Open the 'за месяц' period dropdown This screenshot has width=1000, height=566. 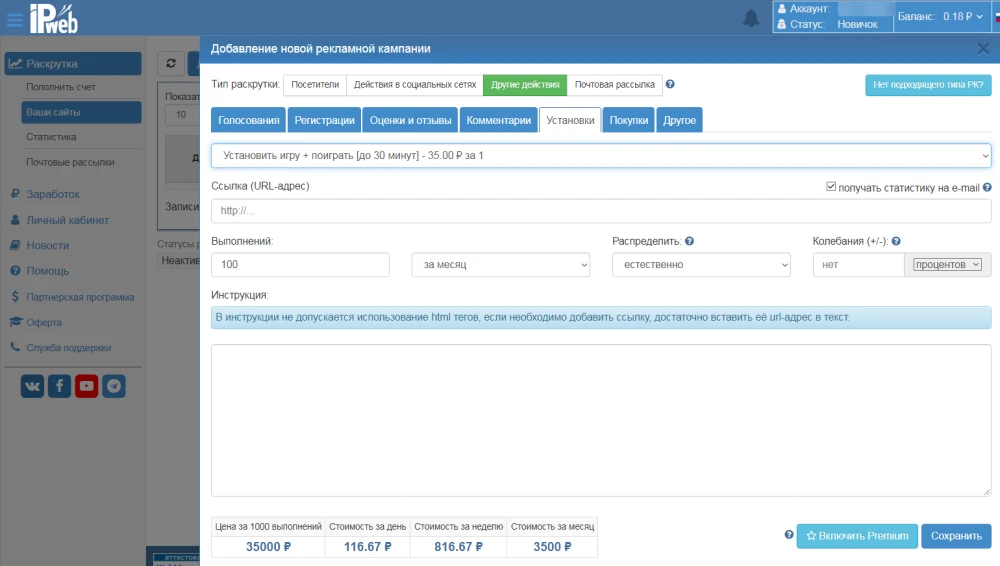pos(501,265)
